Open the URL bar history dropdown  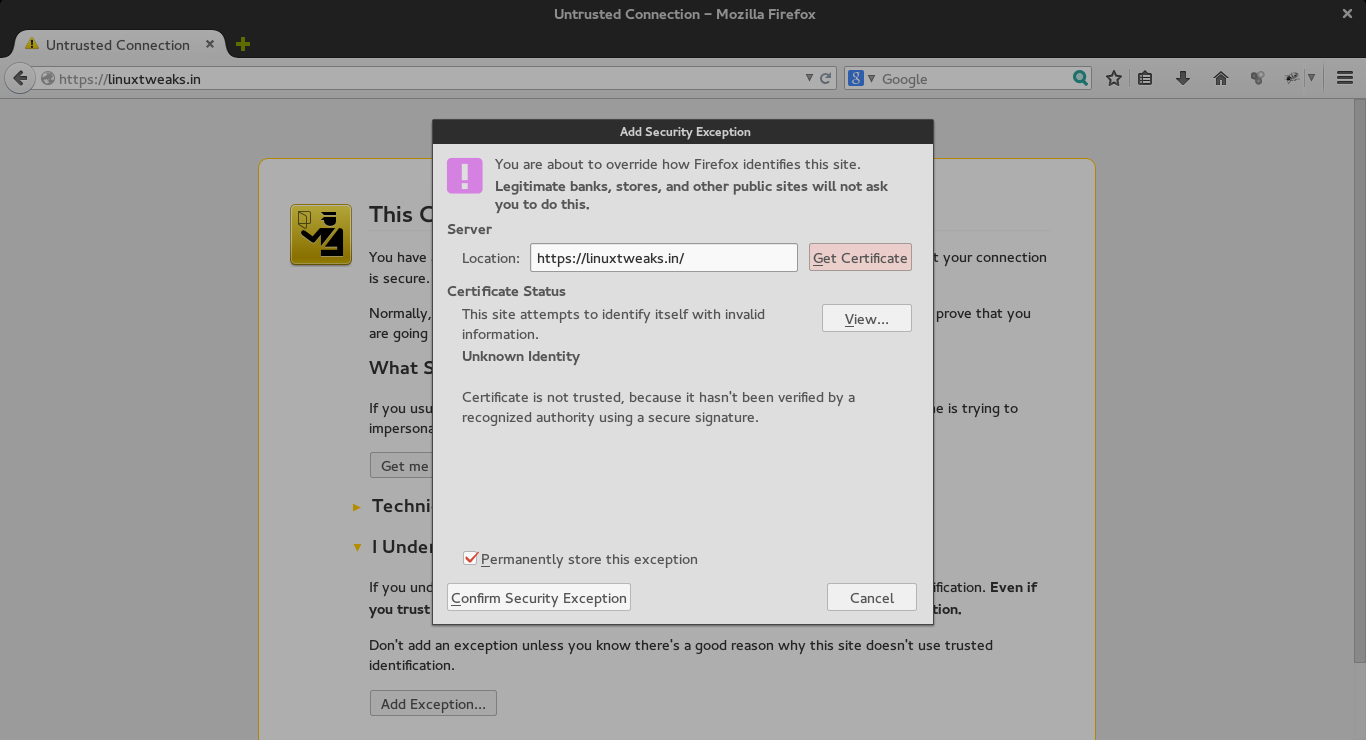point(810,78)
